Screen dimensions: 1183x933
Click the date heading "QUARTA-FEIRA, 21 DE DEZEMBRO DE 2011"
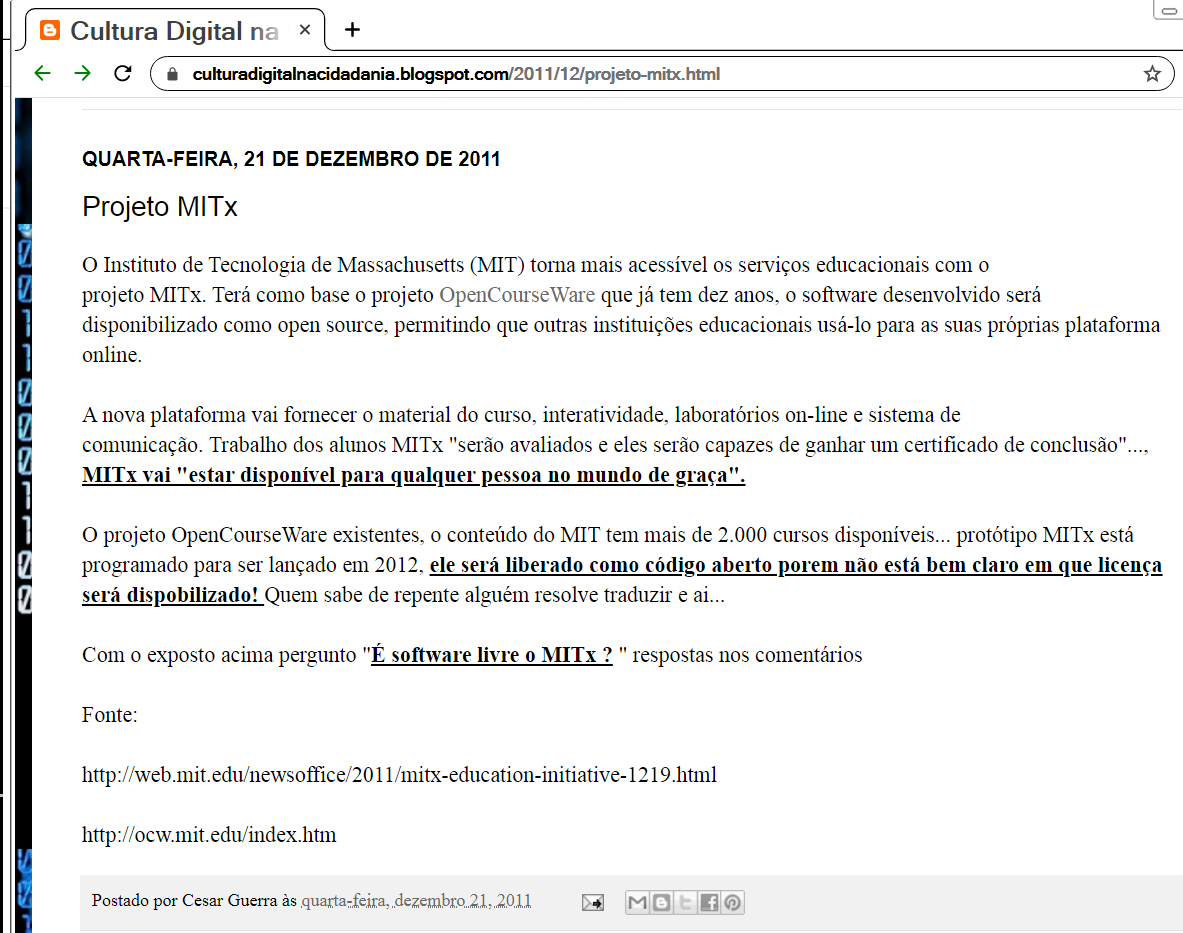291,159
